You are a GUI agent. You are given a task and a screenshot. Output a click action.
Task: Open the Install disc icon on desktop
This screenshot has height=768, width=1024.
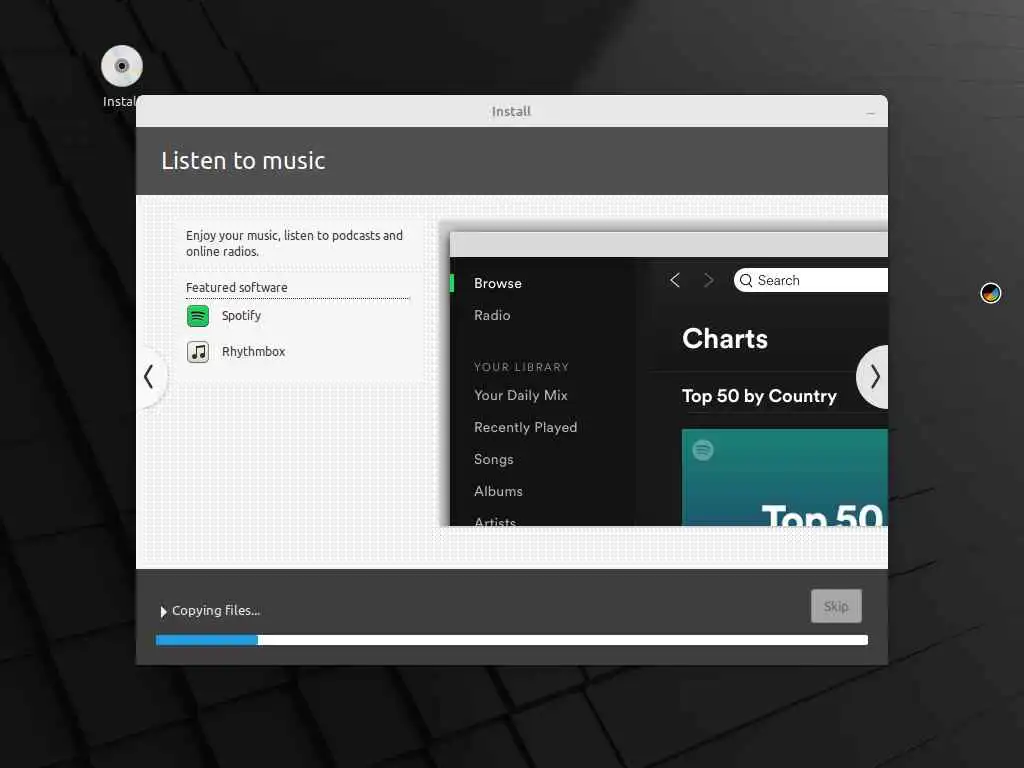[x=121, y=66]
